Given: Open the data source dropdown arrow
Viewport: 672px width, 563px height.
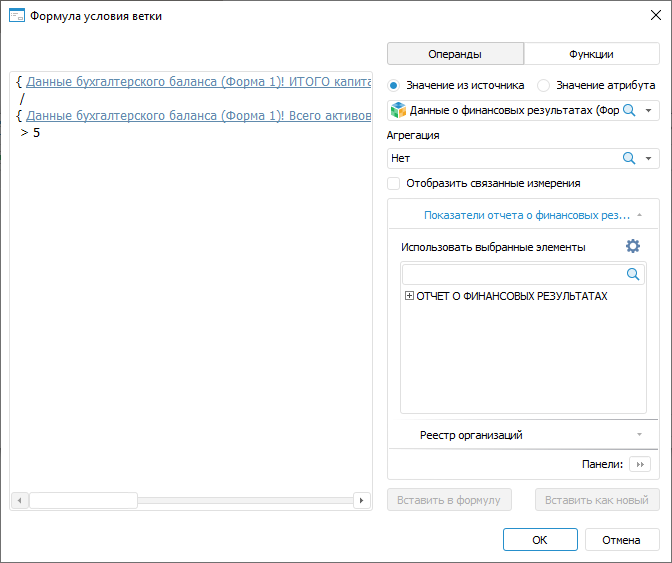Looking at the screenshot, I should (649, 110).
